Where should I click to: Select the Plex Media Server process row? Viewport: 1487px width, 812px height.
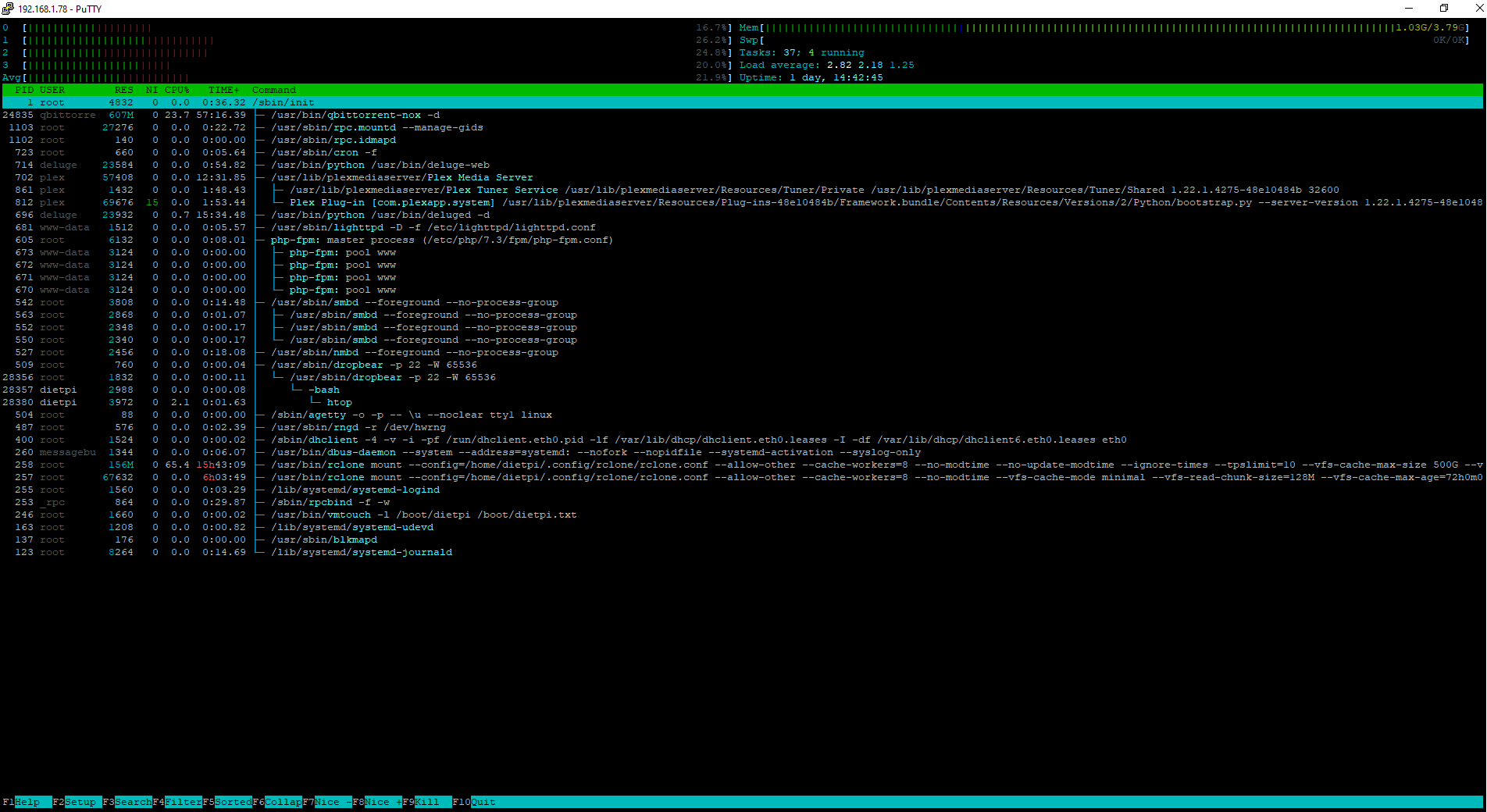click(743, 177)
